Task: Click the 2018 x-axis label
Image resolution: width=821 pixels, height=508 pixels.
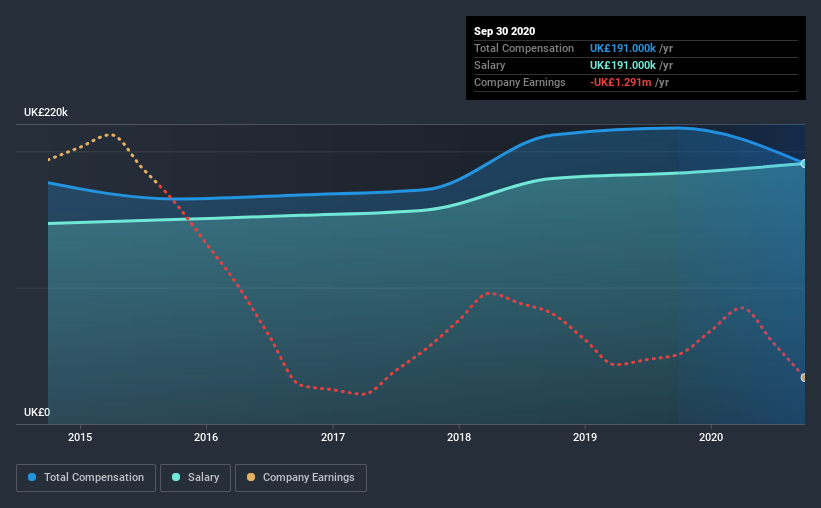Action: pos(459,437)
